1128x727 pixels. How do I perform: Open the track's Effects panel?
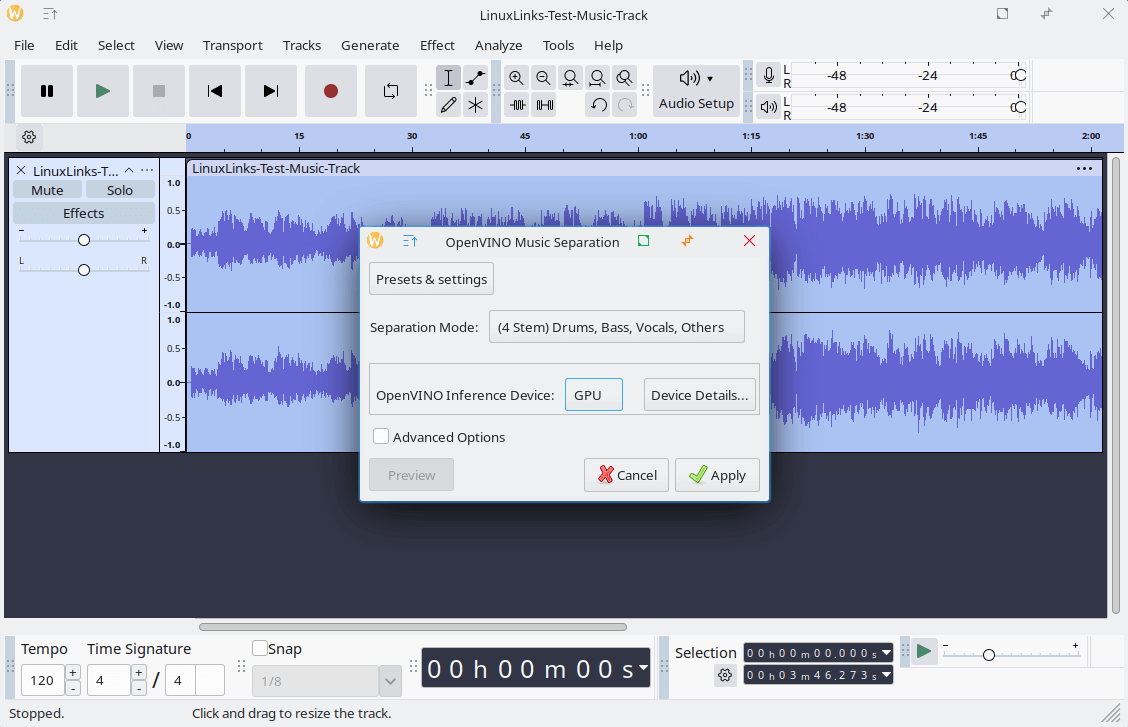coord(83,213)
